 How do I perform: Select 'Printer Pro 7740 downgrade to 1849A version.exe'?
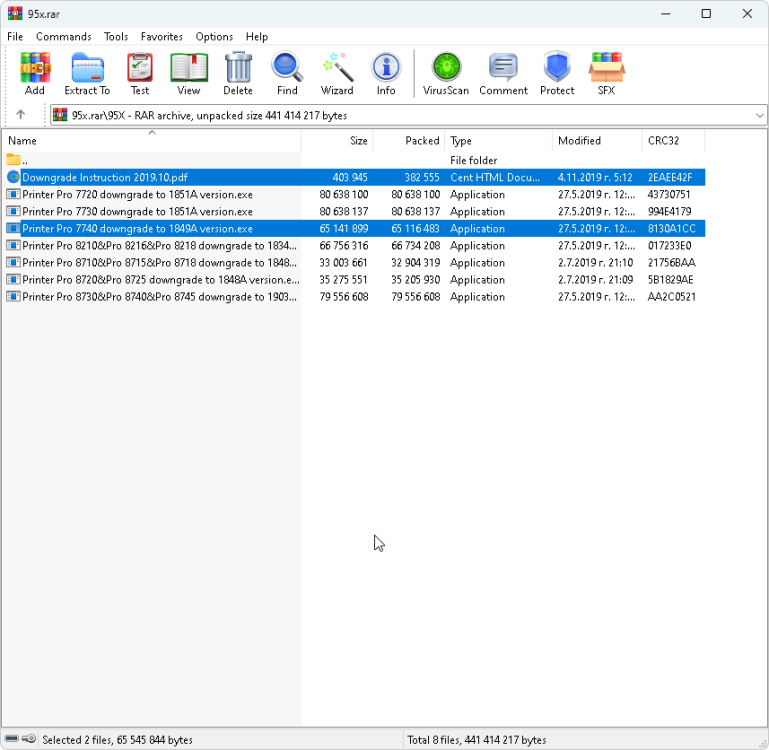(x=137, y=229)
